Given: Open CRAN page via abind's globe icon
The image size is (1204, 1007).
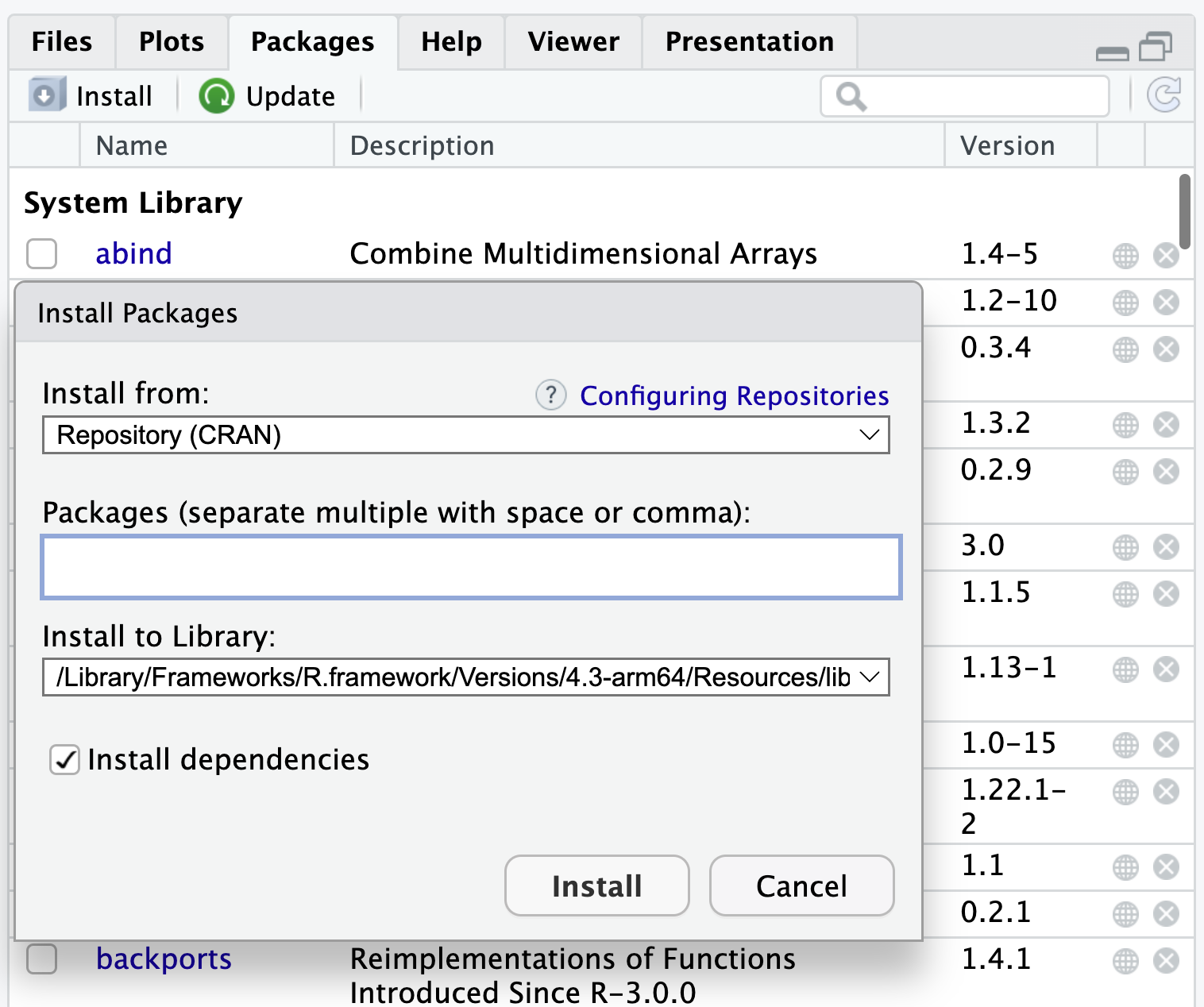Looking at the screenshot, I should [1125, 255].
